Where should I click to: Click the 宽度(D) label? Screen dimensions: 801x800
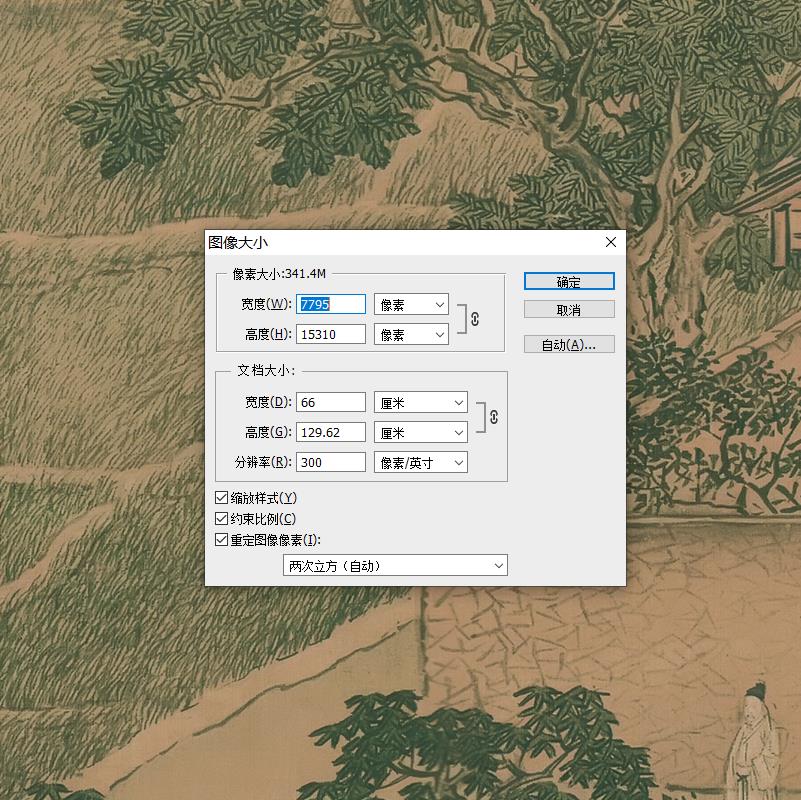[x=268, y=402]
